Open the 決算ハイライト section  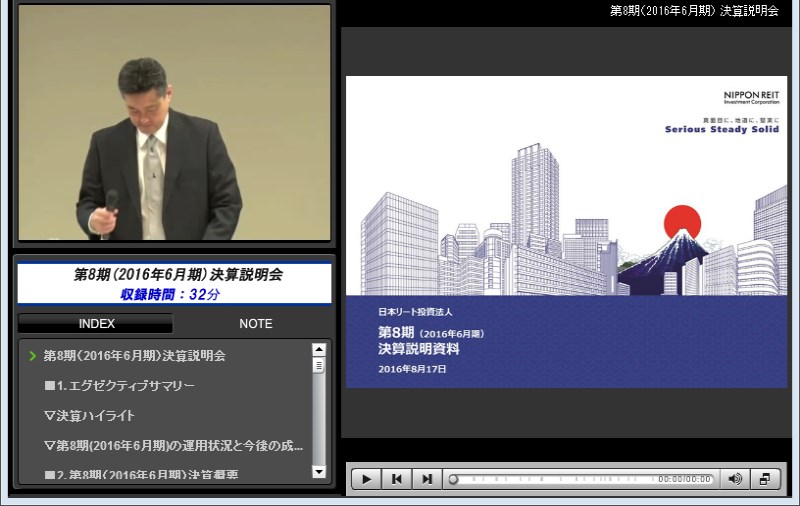[x=89, y=416]
